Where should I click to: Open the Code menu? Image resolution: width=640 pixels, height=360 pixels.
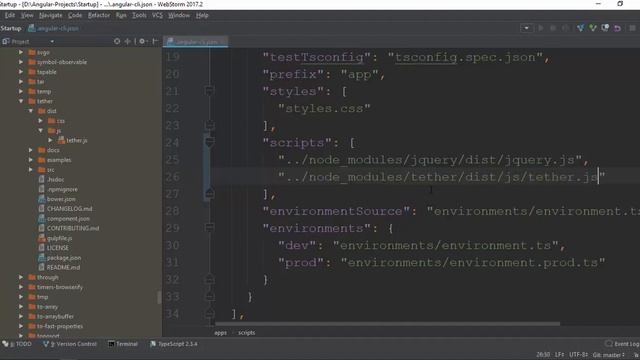click(75, 16)
